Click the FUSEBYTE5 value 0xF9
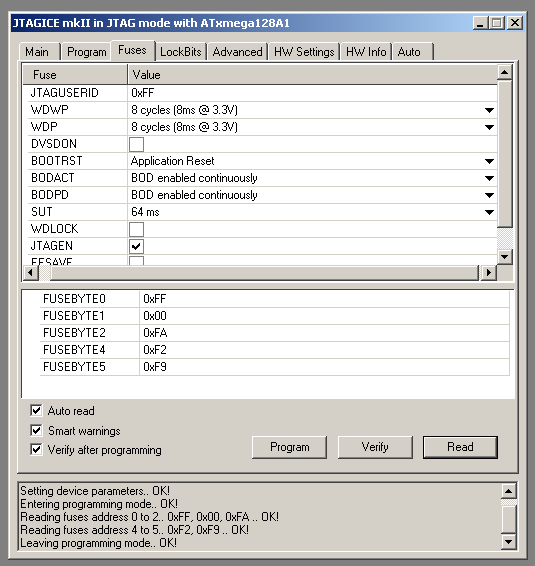This screenshot has height=566, width=535. [x=155, y=367]
